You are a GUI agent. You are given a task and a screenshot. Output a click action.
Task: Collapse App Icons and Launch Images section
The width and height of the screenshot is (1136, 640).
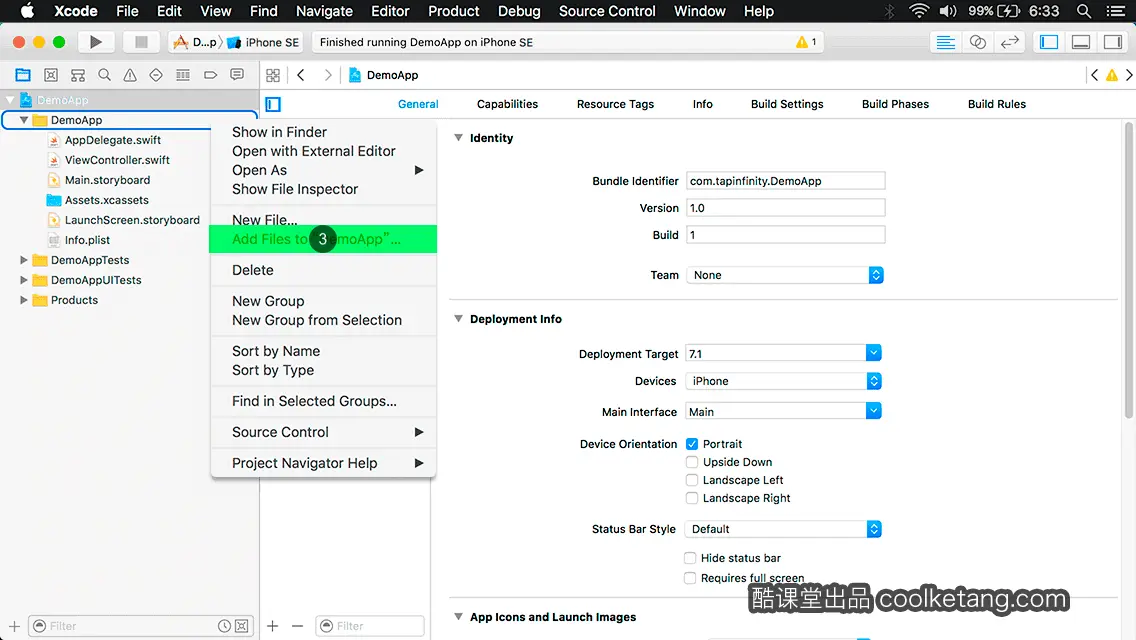tap(458, 616)
